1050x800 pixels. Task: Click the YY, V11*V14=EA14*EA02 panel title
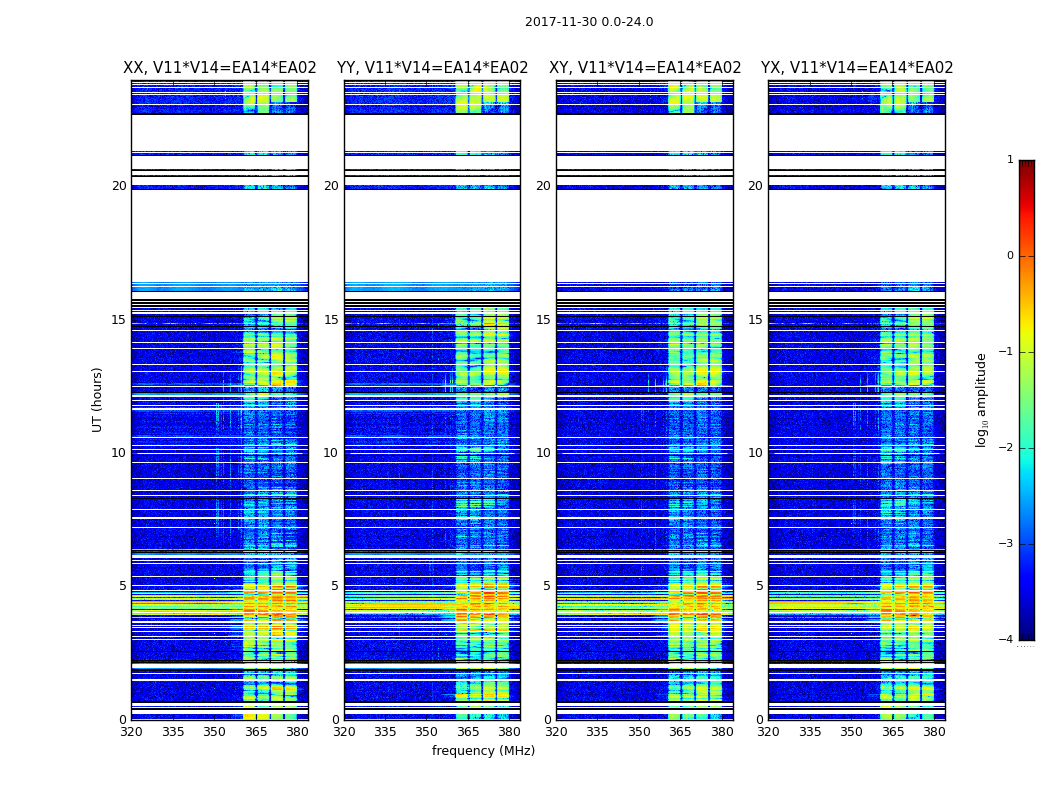pyautogui.click(x=433, y=68)
